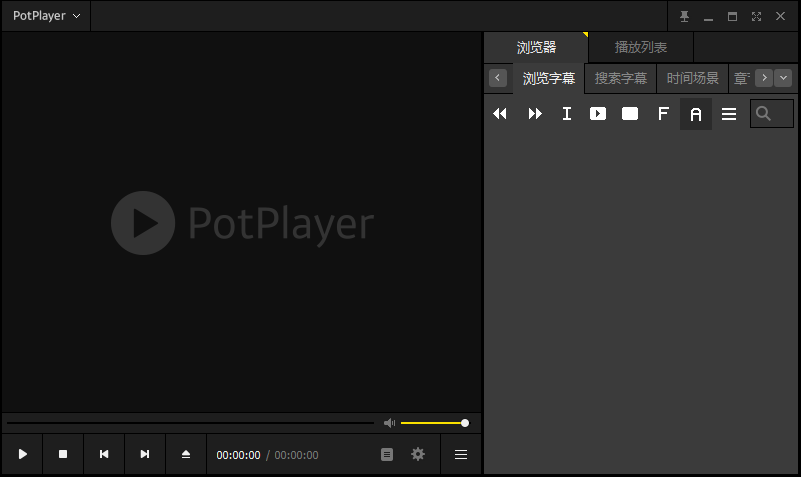Close the PotPlayer window
Screen dimensions: 801x477
pyautogui.click(x=780, y=16)
